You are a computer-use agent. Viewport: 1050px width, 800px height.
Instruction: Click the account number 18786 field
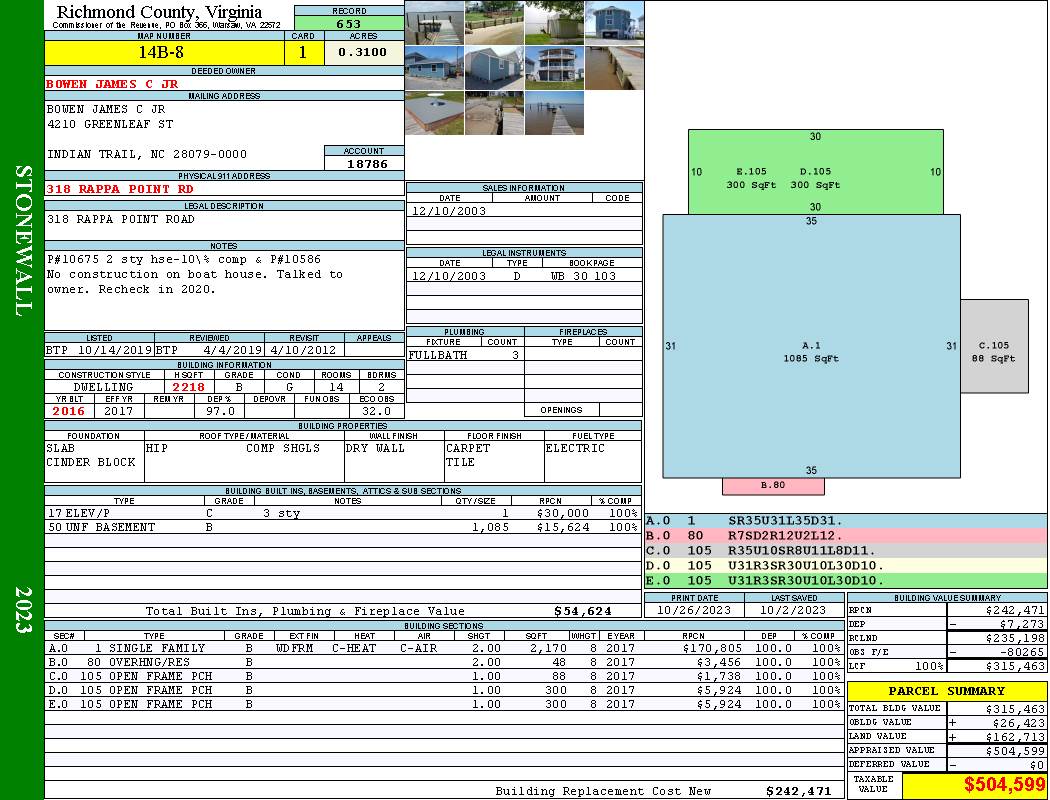pyautogui.click(x=365, y=163)
